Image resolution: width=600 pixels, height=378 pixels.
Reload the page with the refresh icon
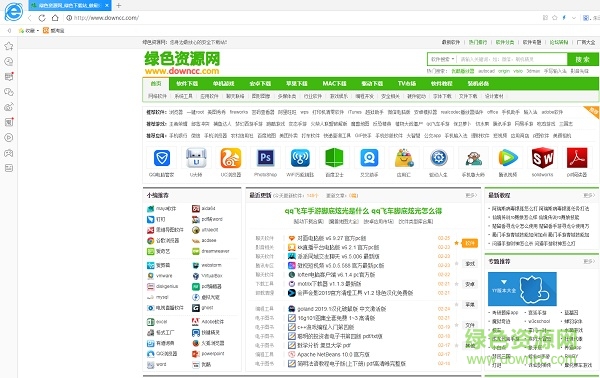[x=42, y=18]
